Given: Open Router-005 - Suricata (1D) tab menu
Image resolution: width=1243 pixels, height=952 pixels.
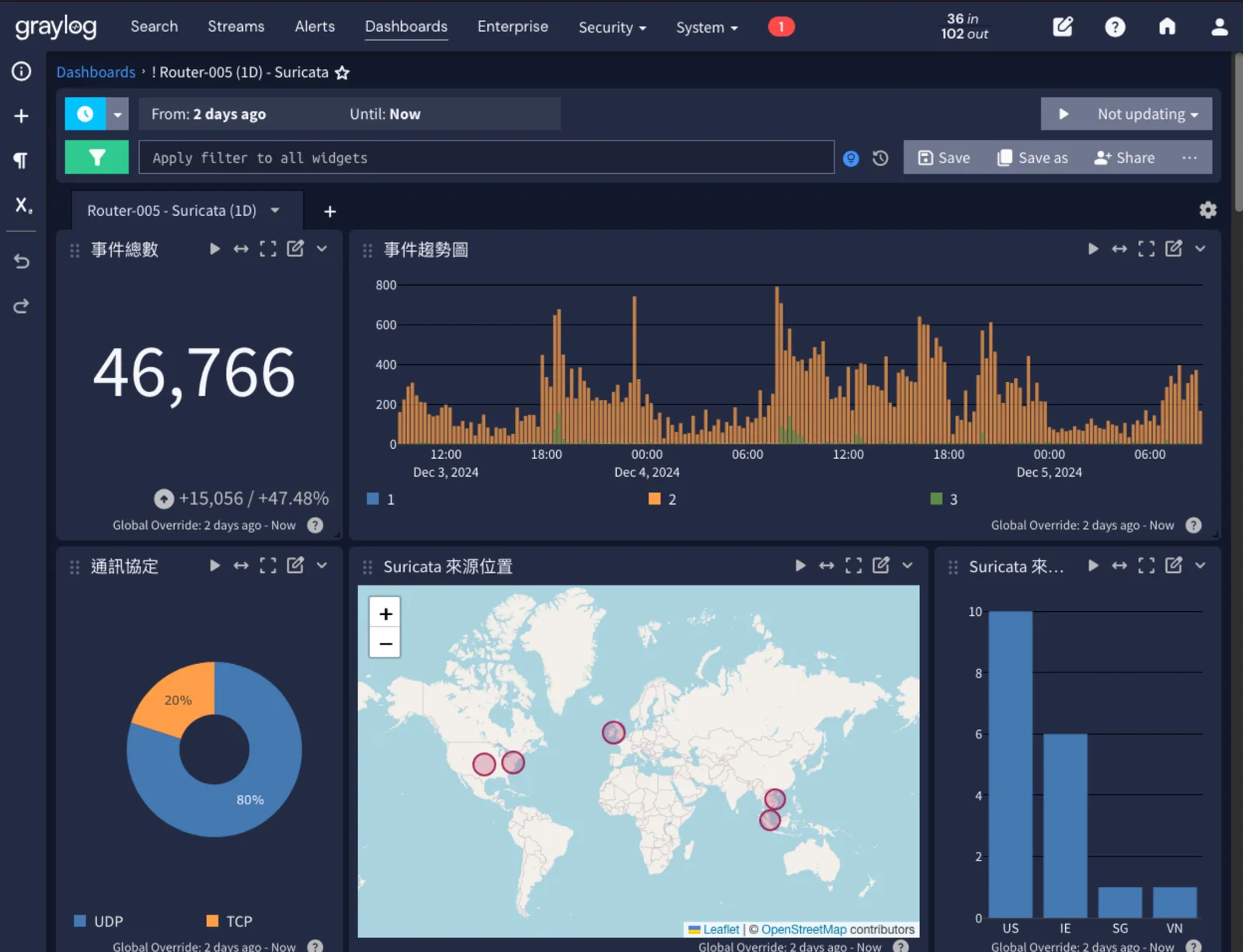Looking at the screenshot, I should (x=275, y=210).
